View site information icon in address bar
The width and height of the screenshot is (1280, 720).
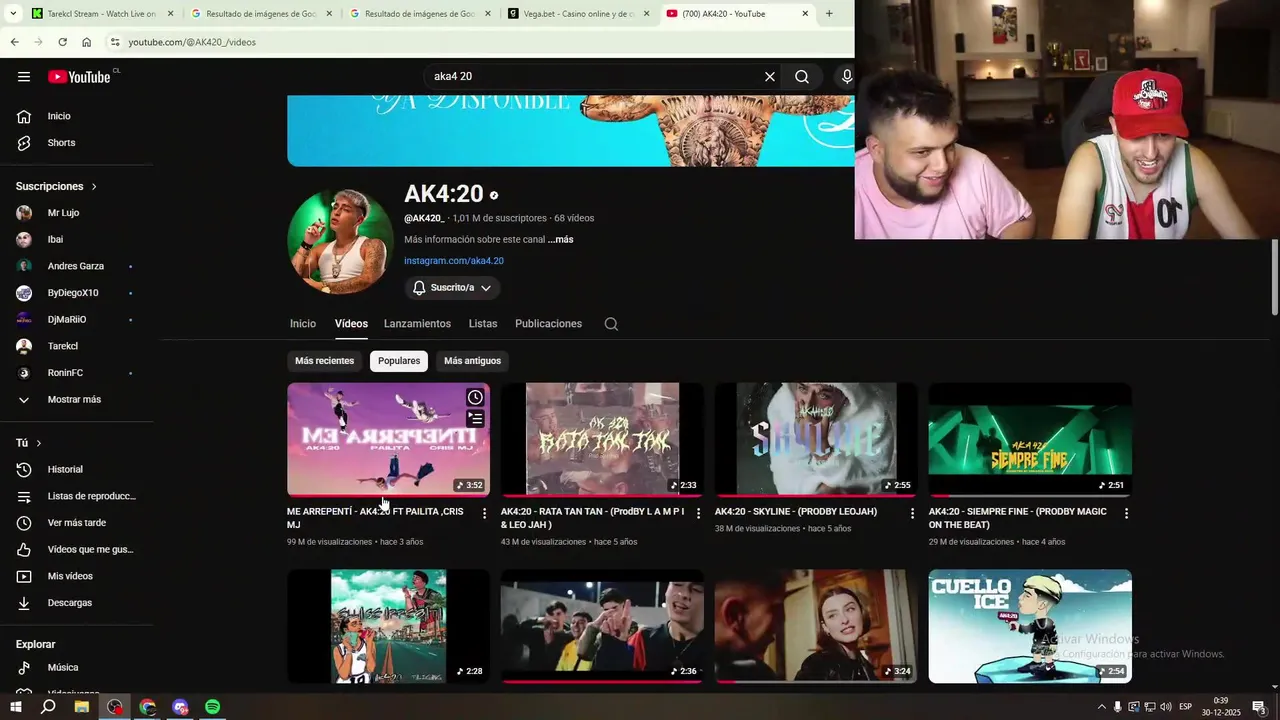click(x=115, y=42)
